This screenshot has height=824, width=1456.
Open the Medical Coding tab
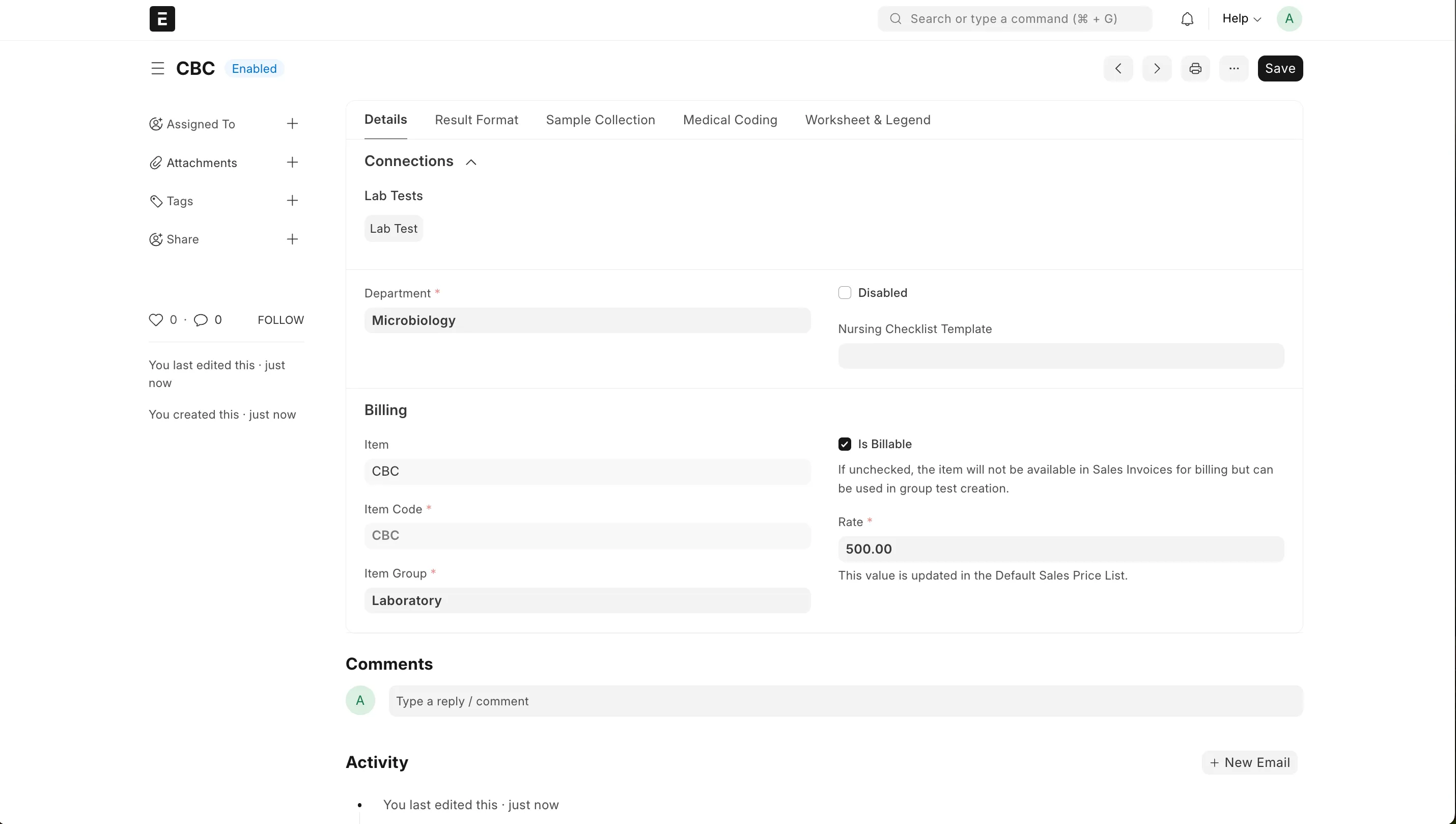coord(730,119)
